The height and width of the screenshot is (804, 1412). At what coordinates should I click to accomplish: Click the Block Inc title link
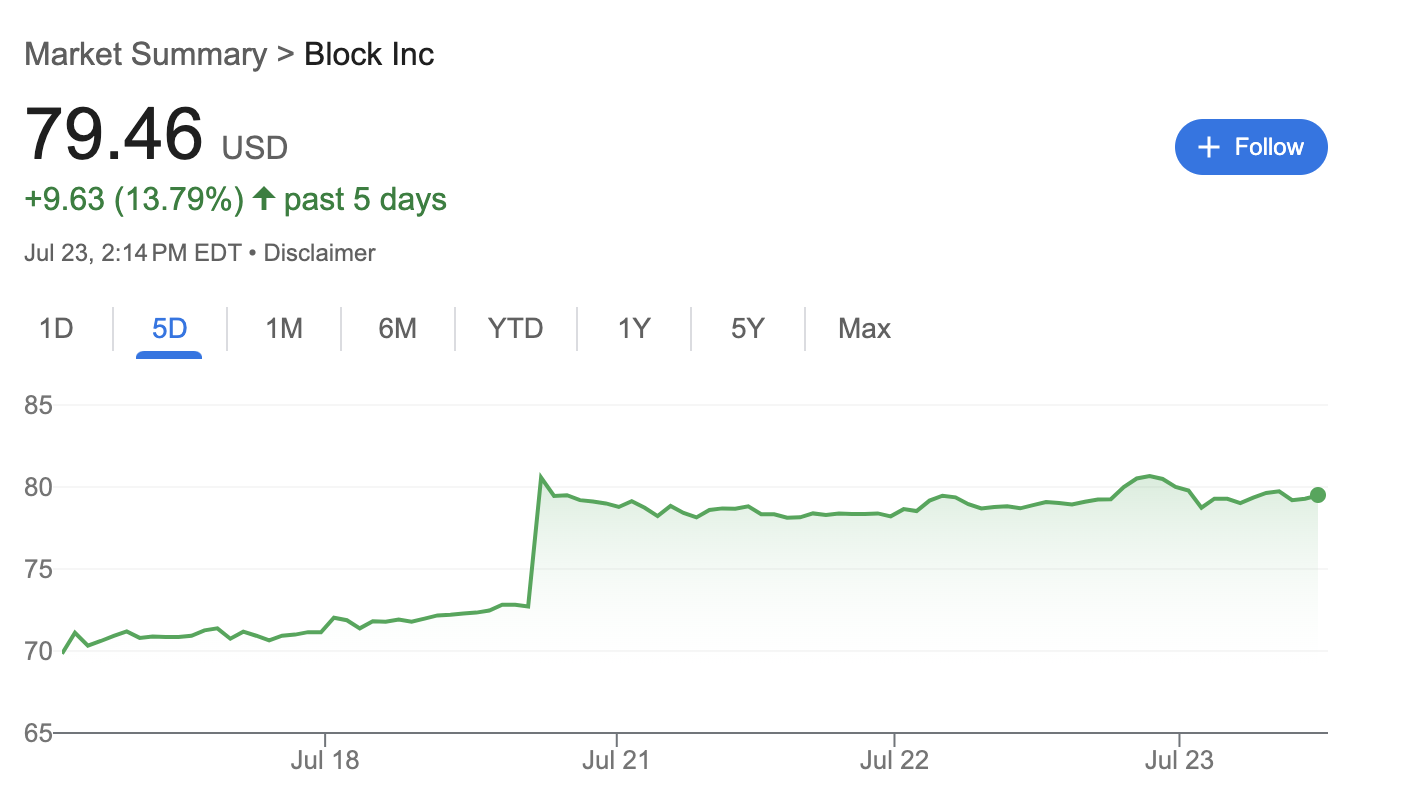point(368,54)
